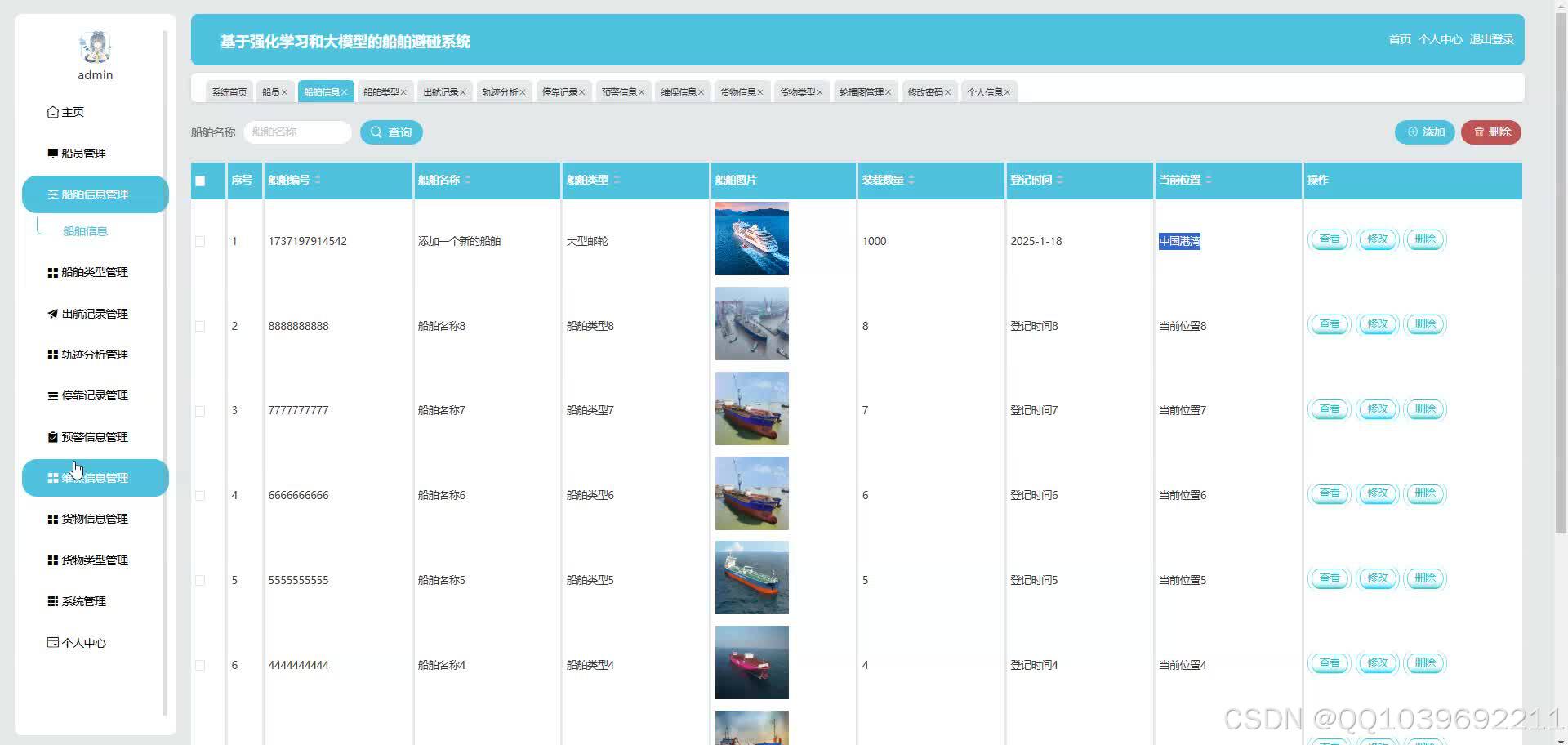Screen dimensions: 1568x745
Task: Select the row checkbox for 8888888888
Action: coord(200,326)
